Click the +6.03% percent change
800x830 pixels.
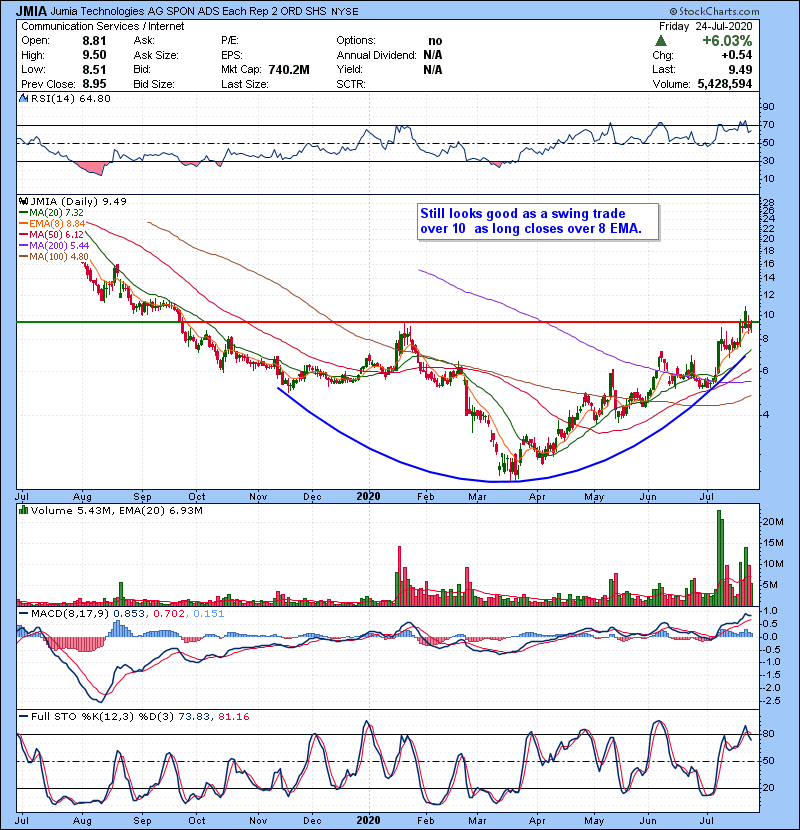(x=727, y=41)
